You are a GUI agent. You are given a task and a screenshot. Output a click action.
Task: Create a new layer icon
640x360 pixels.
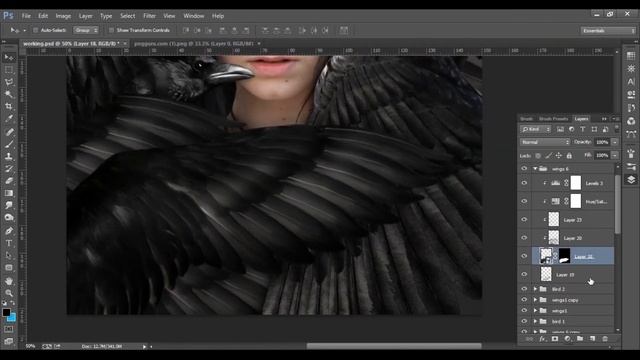[x=593, y=339]
